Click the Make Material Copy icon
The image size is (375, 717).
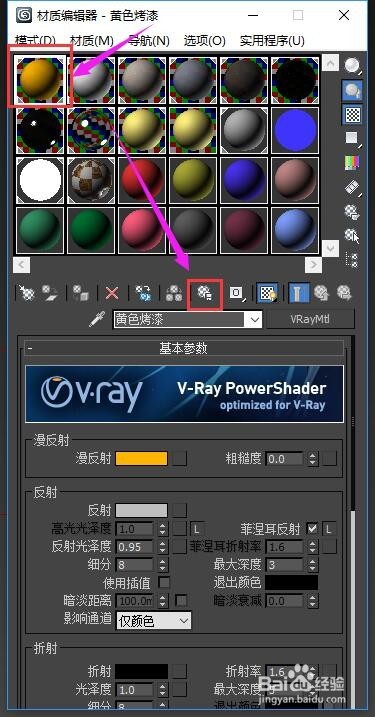(143, 293)
